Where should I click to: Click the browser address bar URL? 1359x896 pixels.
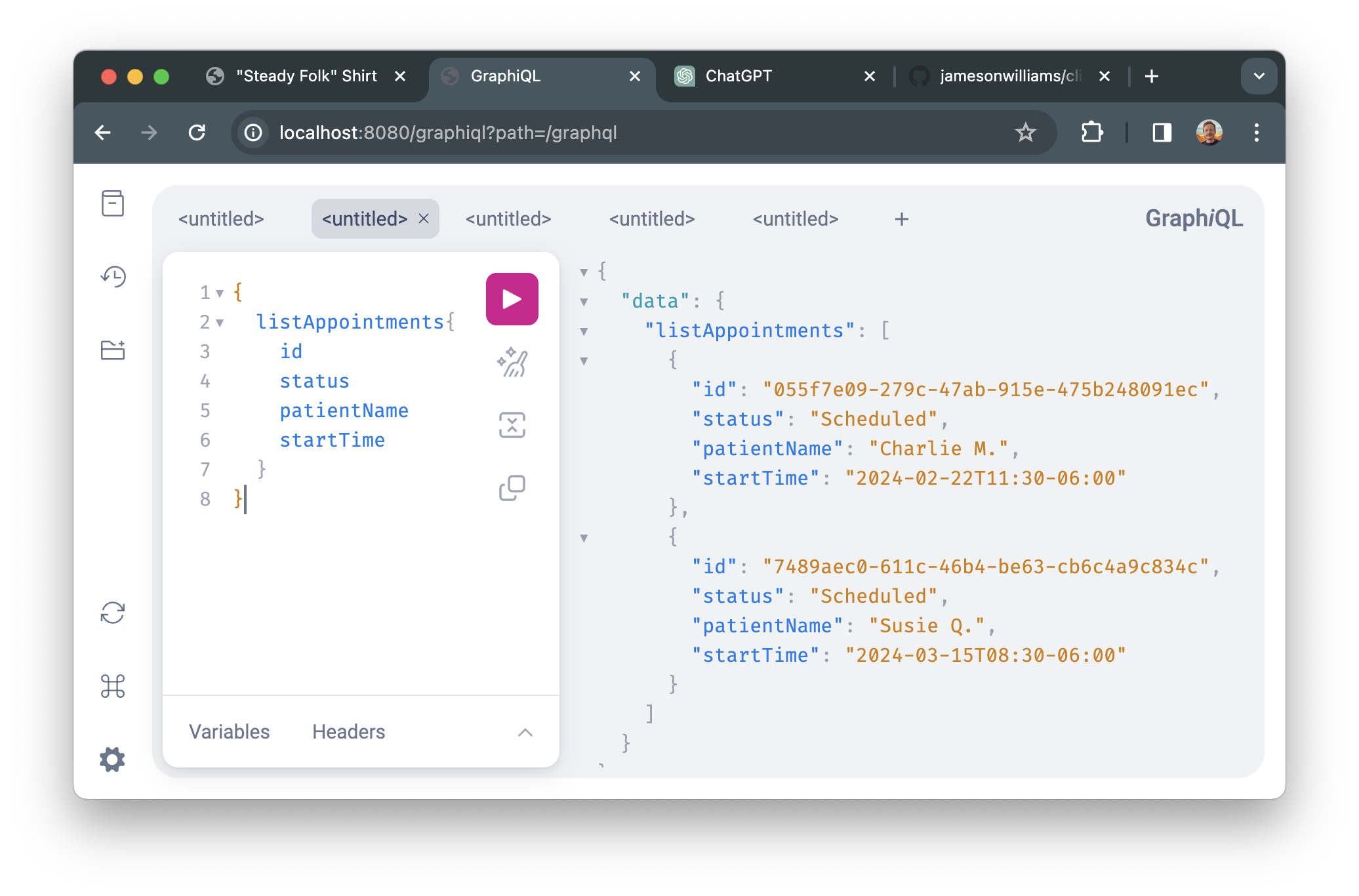click(x=447, y=132)
